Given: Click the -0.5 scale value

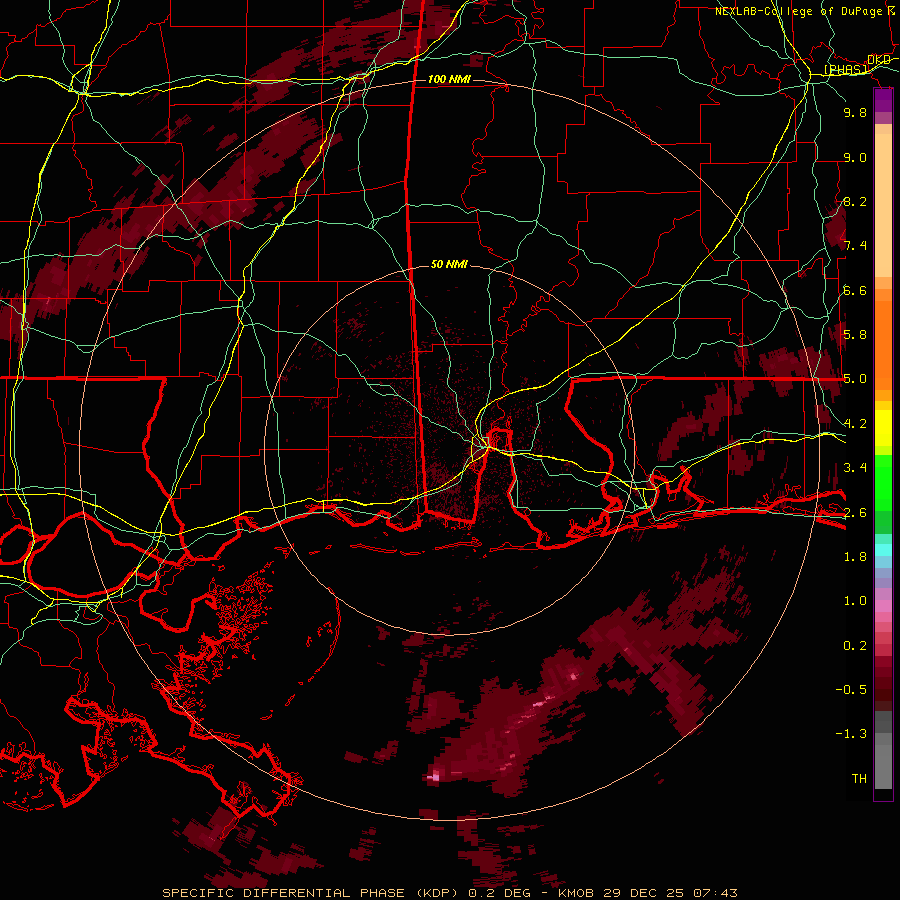Looking at the screenshot, I should pos(851,690).
